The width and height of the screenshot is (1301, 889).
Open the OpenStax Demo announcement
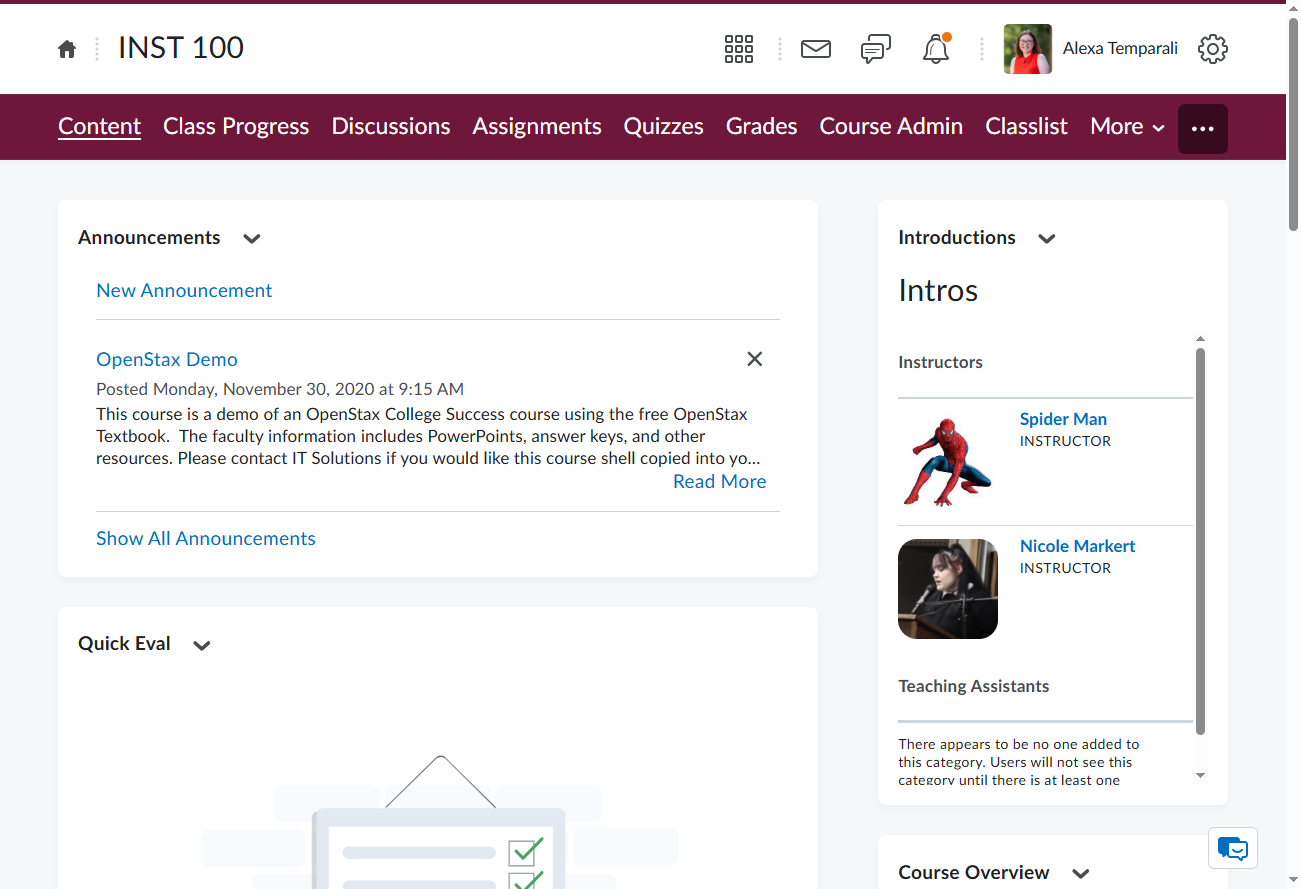tap(167, 359)
